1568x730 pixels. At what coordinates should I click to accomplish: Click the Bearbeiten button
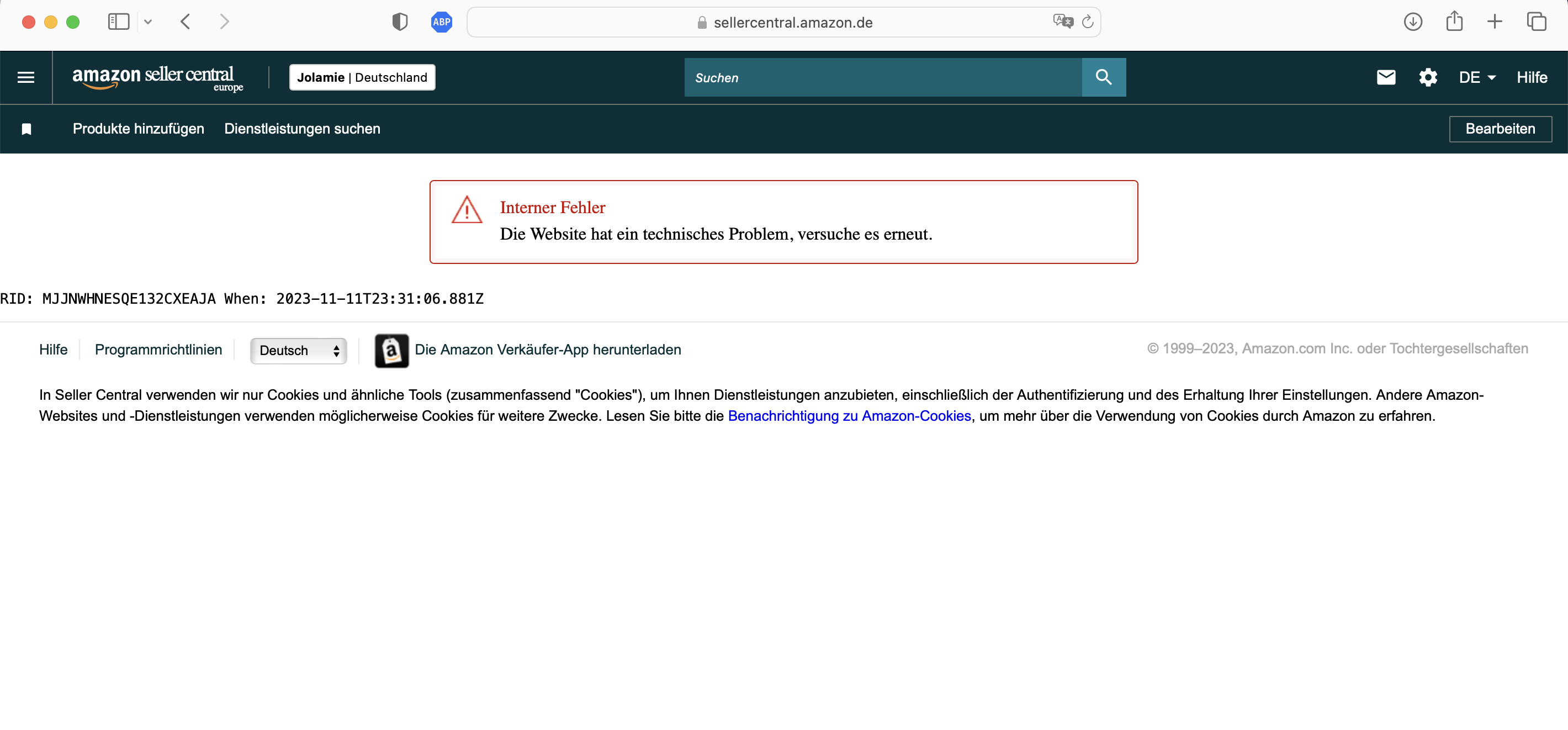click(1501, 129)
